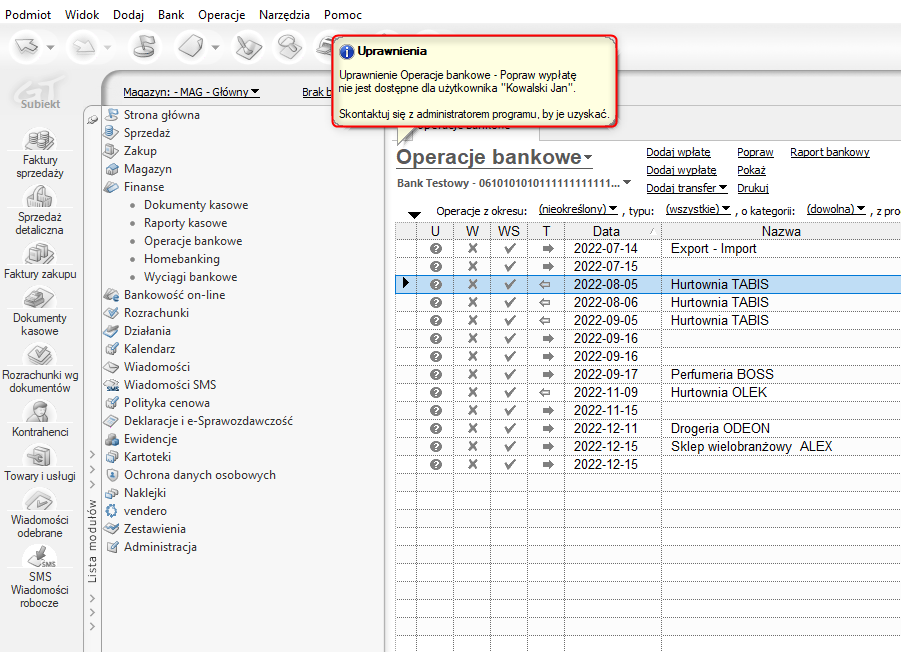
Task: Click the brush edit toolbar icon
Action: (248, 47)
